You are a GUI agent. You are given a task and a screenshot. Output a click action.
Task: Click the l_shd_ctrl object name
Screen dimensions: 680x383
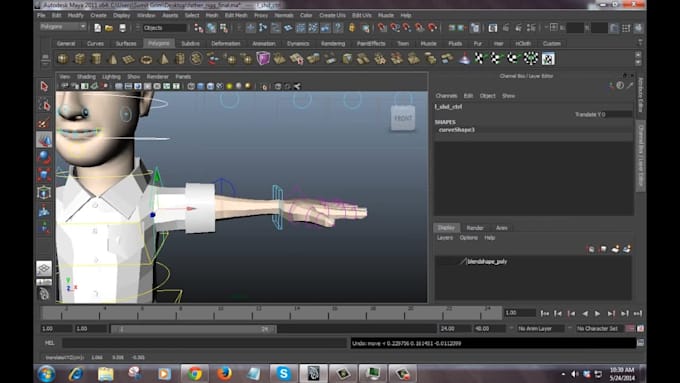pos(448,107)
